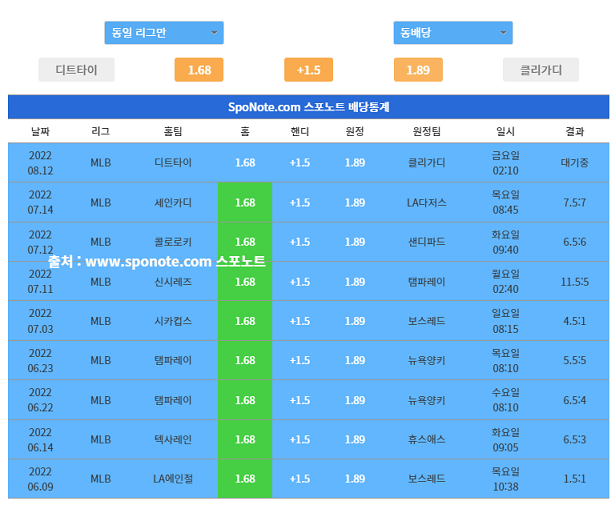
Task: Click the 클리가디 away team button
Action: click(541, 70)
